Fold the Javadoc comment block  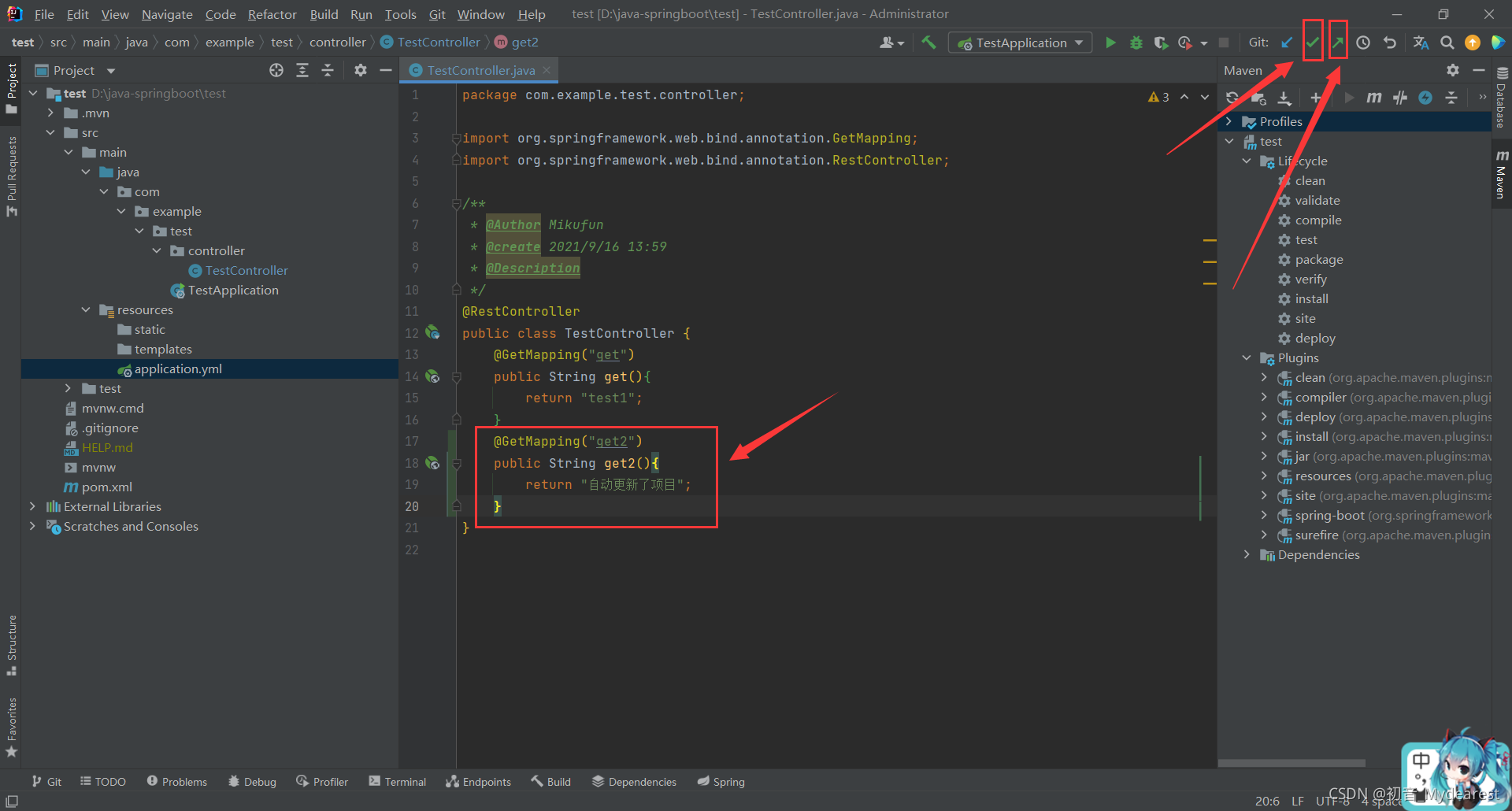point(456,204)
